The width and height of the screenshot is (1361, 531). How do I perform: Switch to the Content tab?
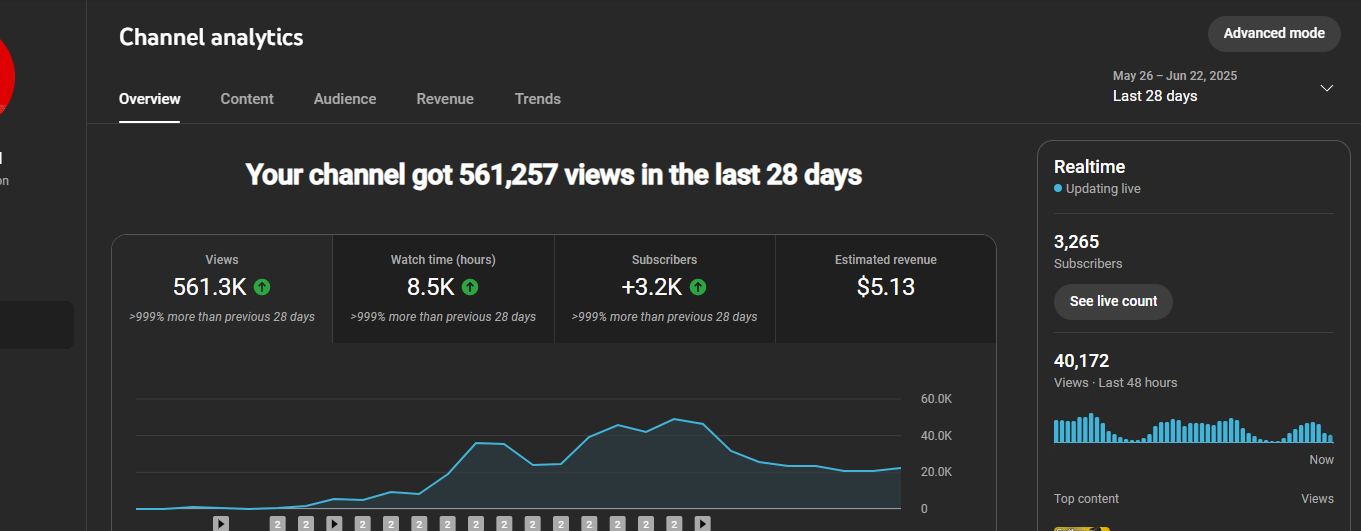247,99
